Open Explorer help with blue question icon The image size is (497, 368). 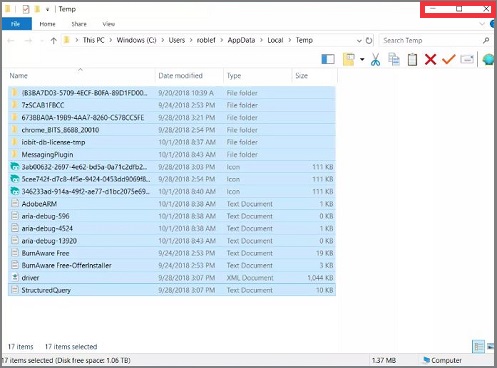pos(493,24)
